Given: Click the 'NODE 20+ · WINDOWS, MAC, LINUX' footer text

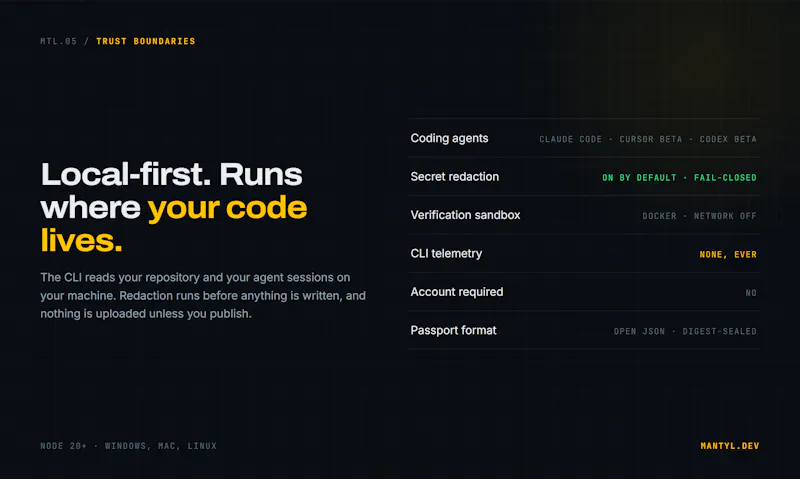Looking at the screenshot, I should 128,446.
